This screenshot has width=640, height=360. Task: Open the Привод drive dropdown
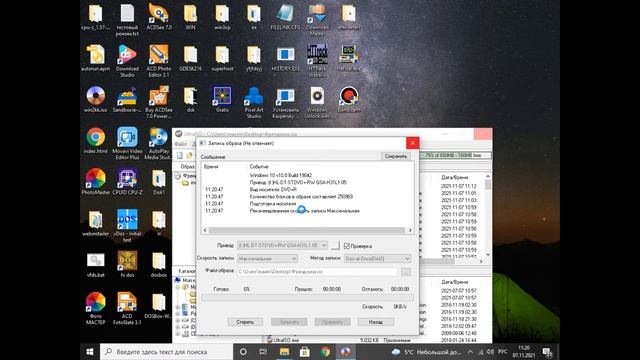[x=282, y=245]
